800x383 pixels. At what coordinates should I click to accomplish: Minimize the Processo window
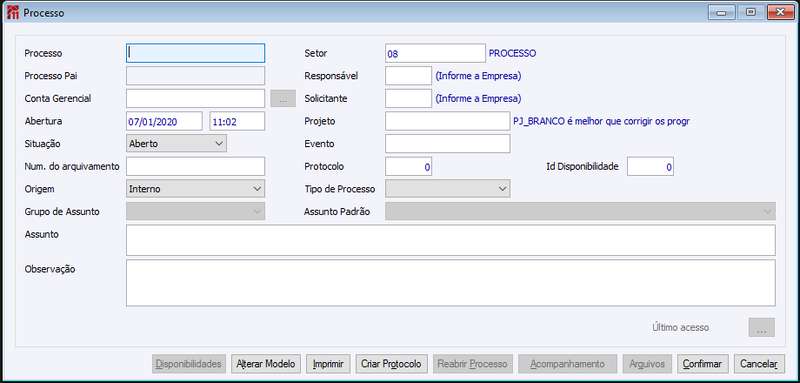(721, 13)
